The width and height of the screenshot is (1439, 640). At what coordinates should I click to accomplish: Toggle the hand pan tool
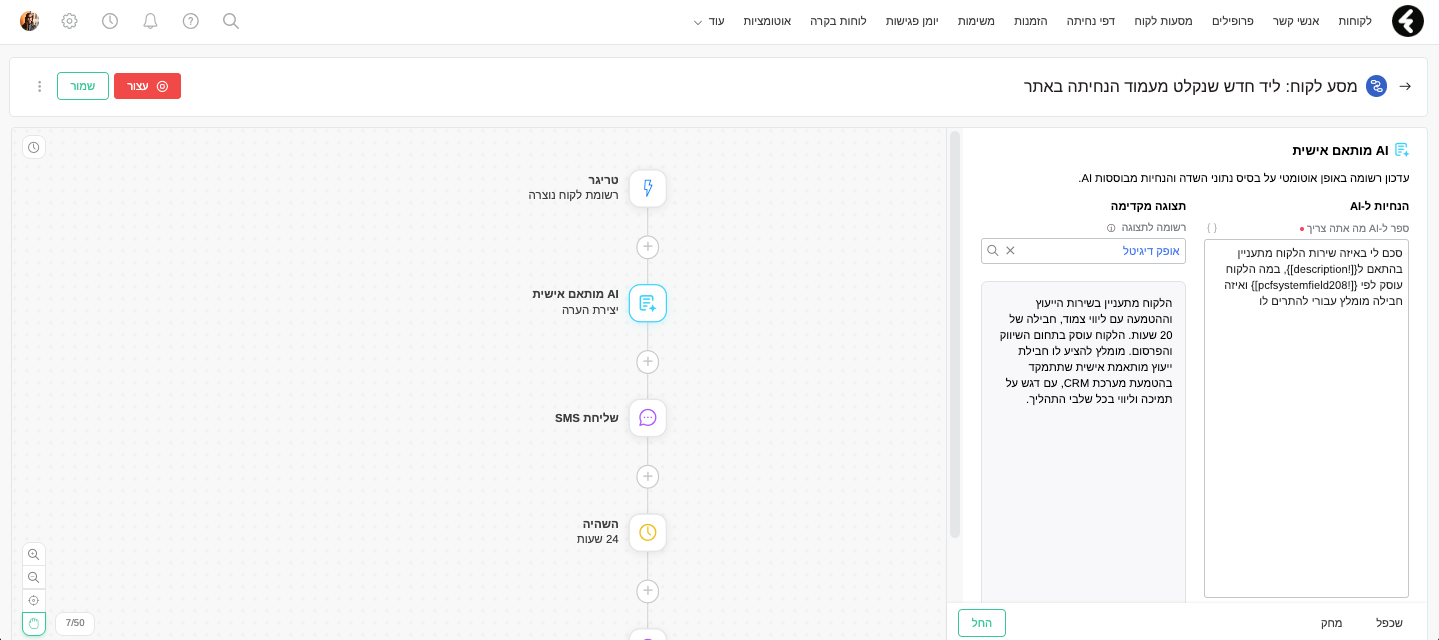point(34,624)
